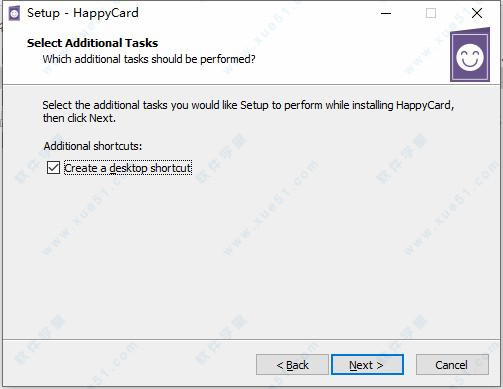The image size is (503, 389).
Task: Close the Setup wizard window
Action: [x=477, y=13]
